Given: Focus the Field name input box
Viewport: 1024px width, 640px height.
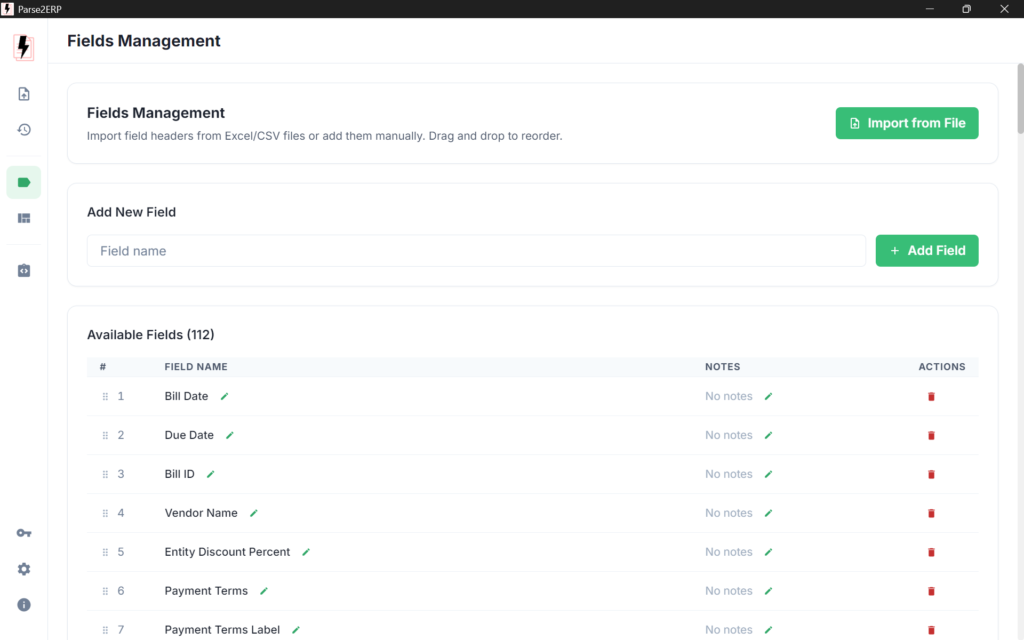Looking at the screenshot, I should click(x=476, y=251).
